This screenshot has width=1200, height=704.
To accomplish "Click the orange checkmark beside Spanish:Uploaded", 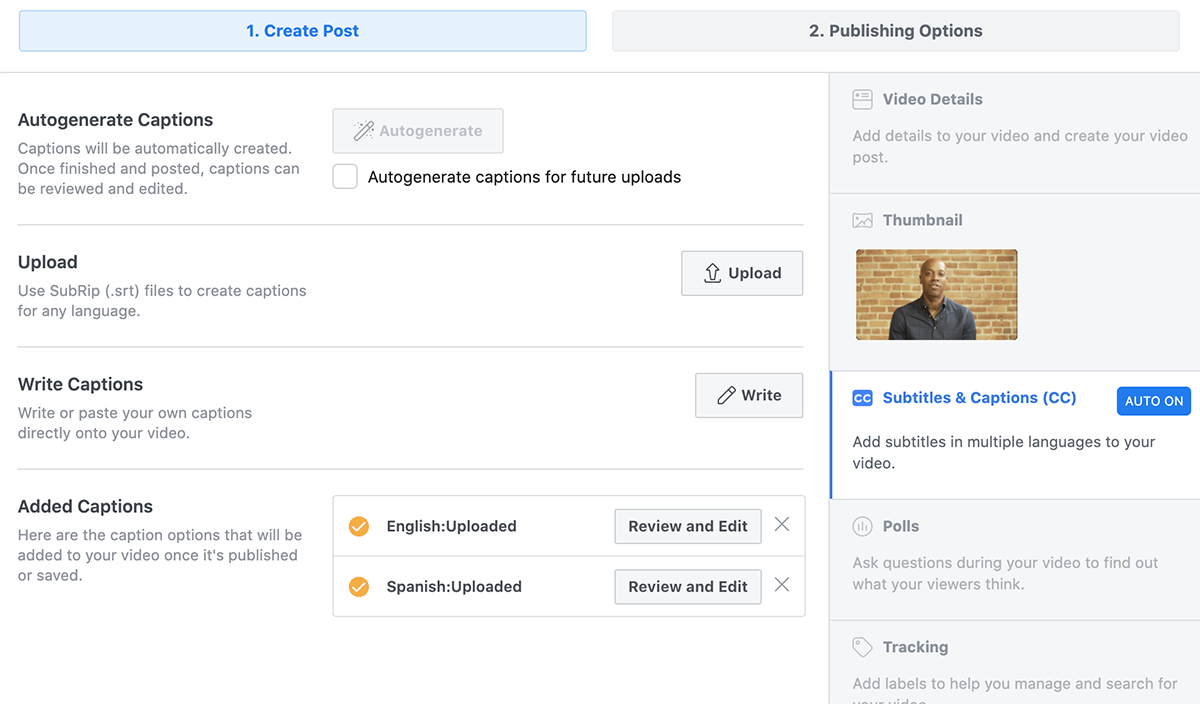I will (359, 587).
